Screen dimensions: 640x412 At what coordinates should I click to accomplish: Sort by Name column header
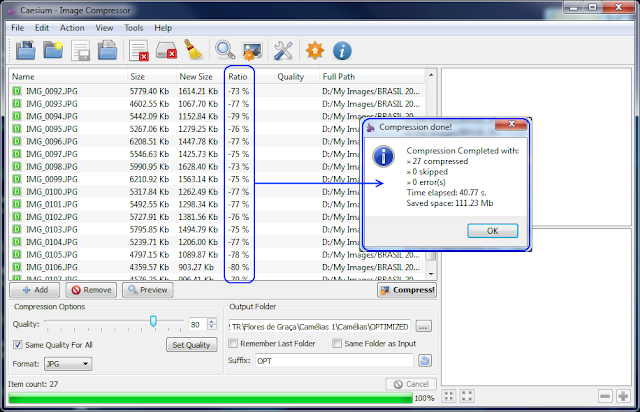(69, 76)
